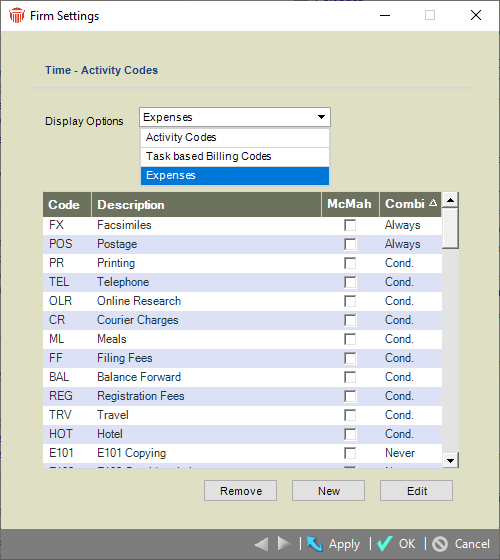The width and height of the screenshot is (500, 560).
Task: Toggle McMah checkbox for Travel row
Action: coord(350,415)
